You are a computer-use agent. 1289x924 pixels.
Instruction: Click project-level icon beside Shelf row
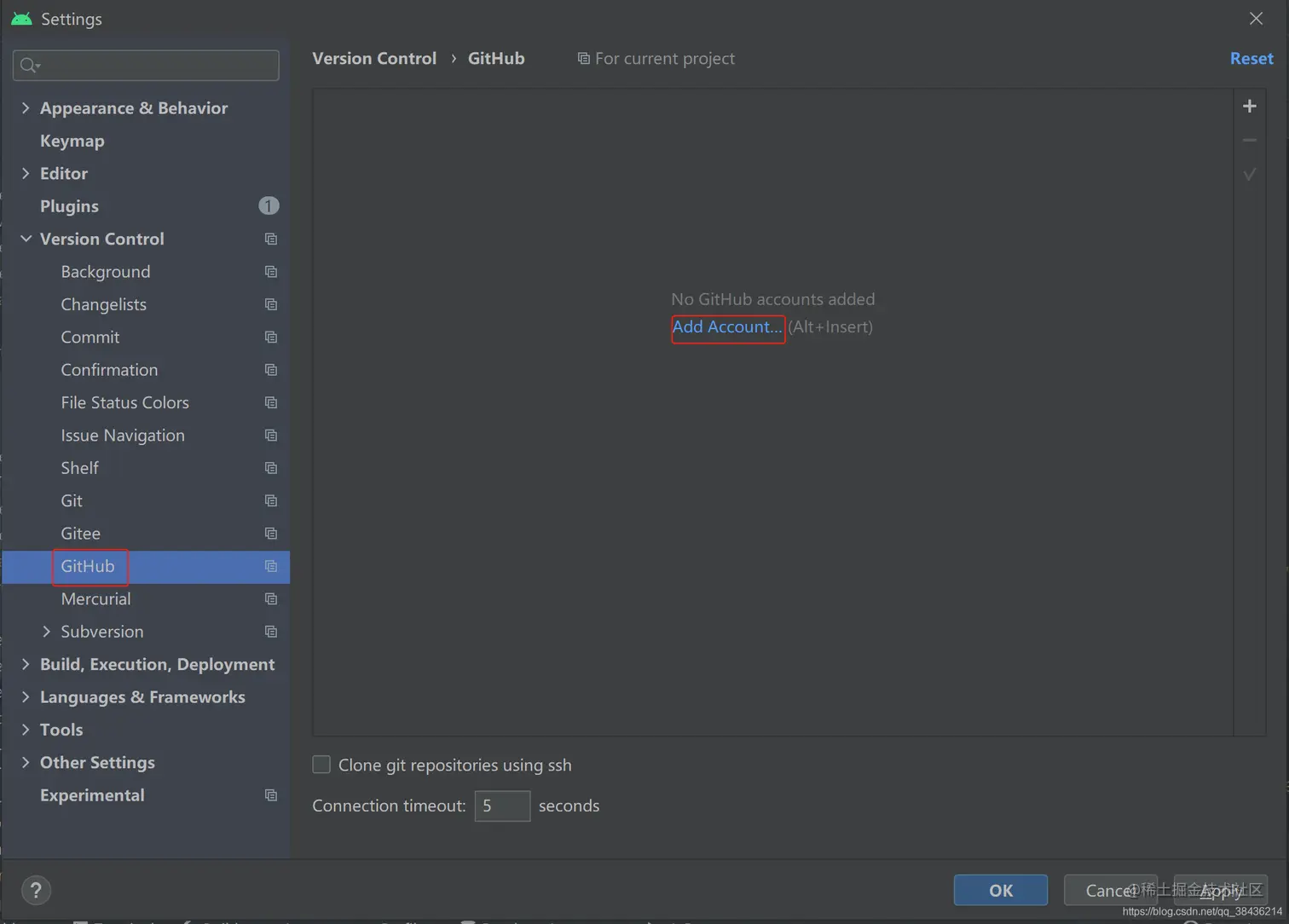click(x=271, y=468)
